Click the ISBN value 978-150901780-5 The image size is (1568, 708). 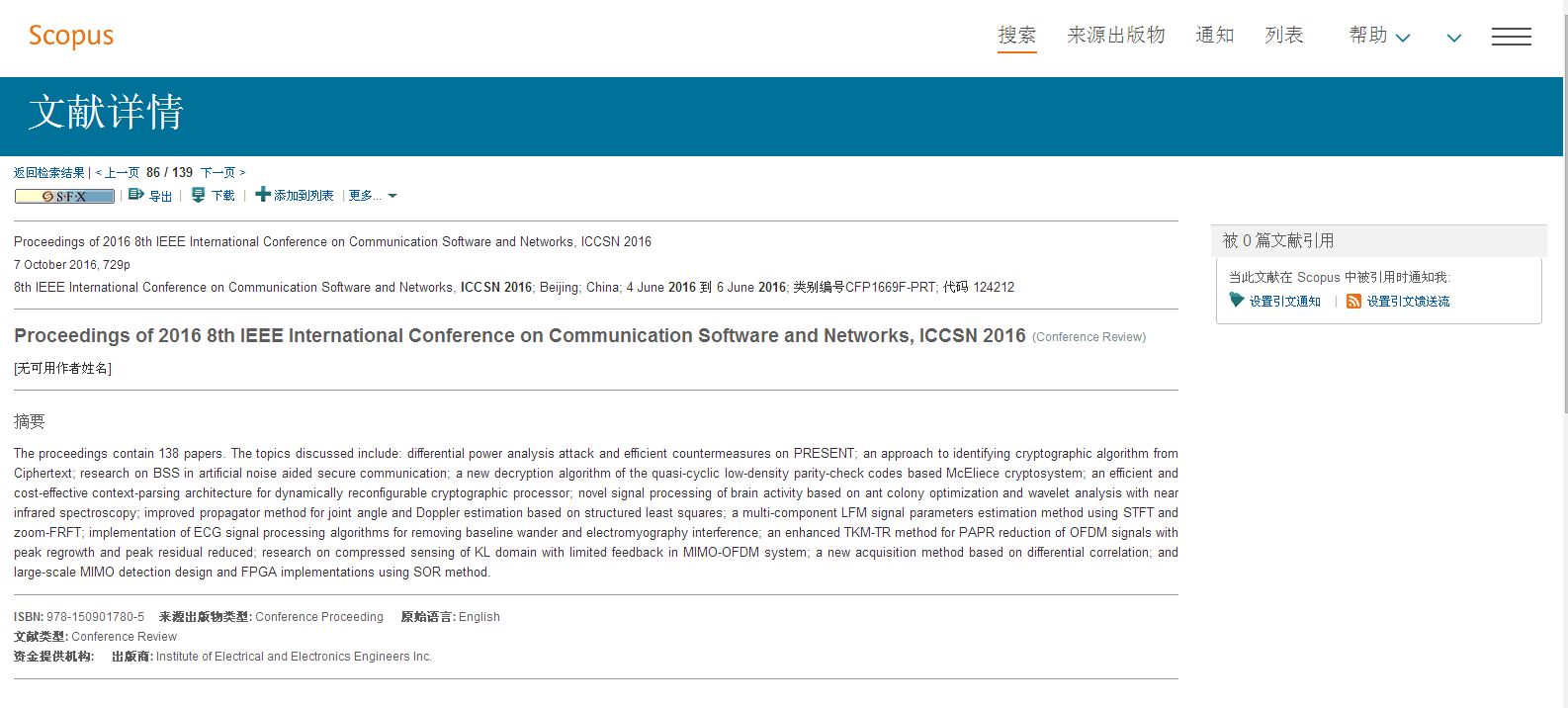coord(95,617)
